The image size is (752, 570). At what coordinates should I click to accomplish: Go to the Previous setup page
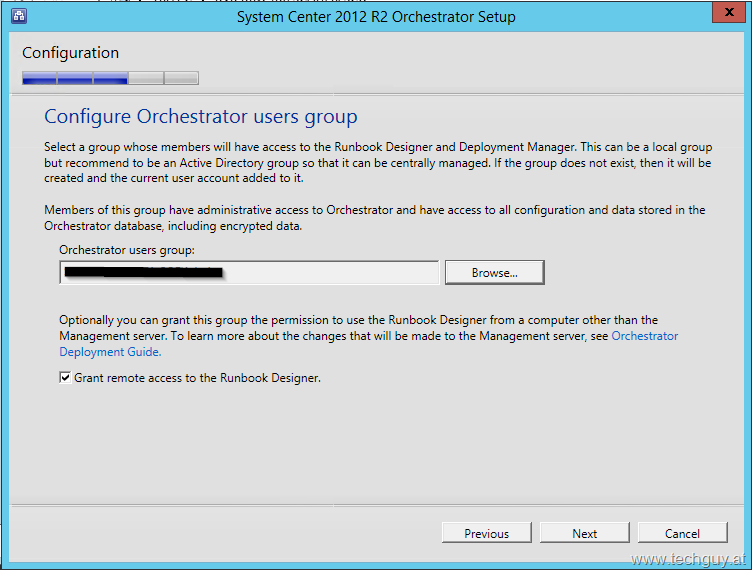486,533
